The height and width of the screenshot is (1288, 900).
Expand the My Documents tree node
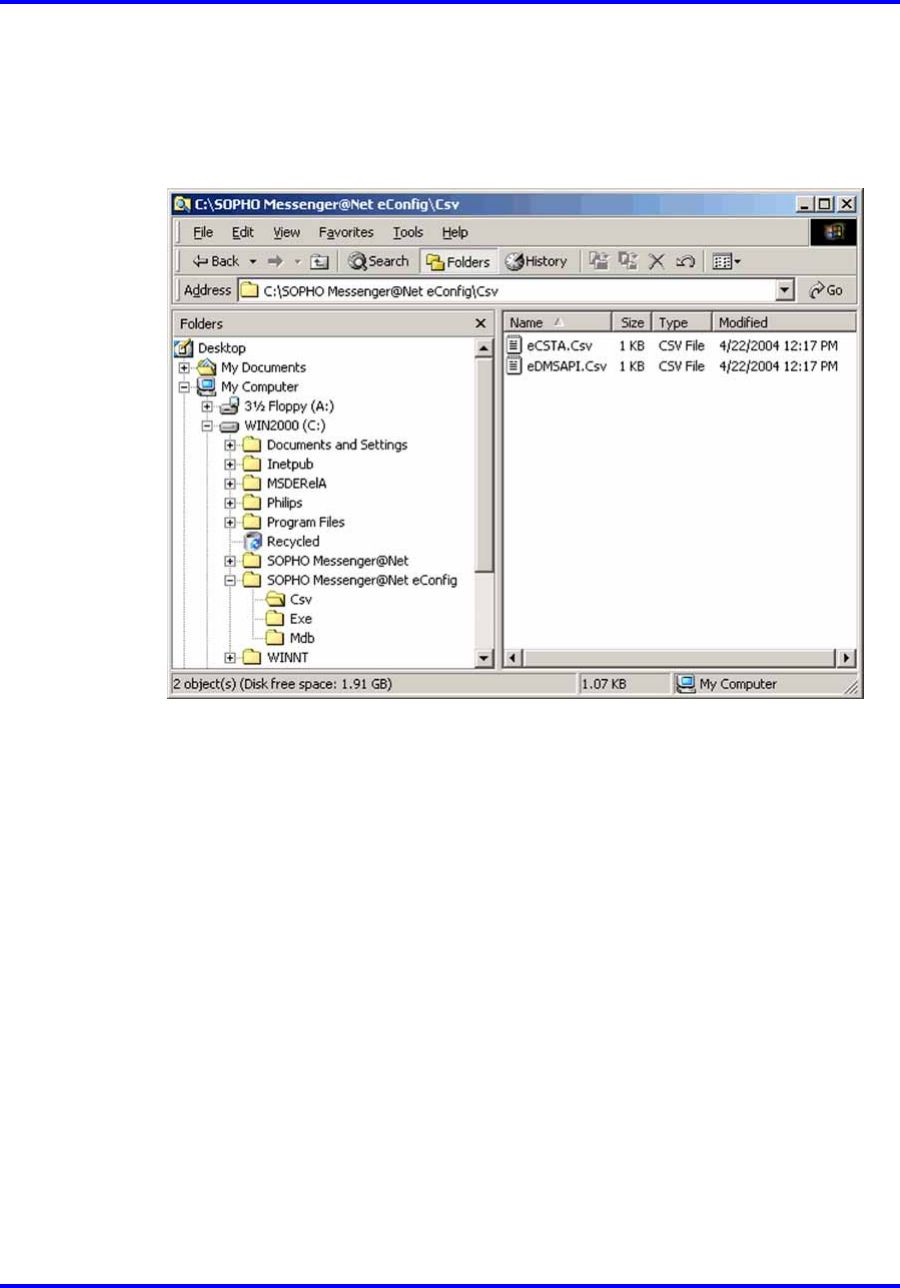click(x=185, y=368)
